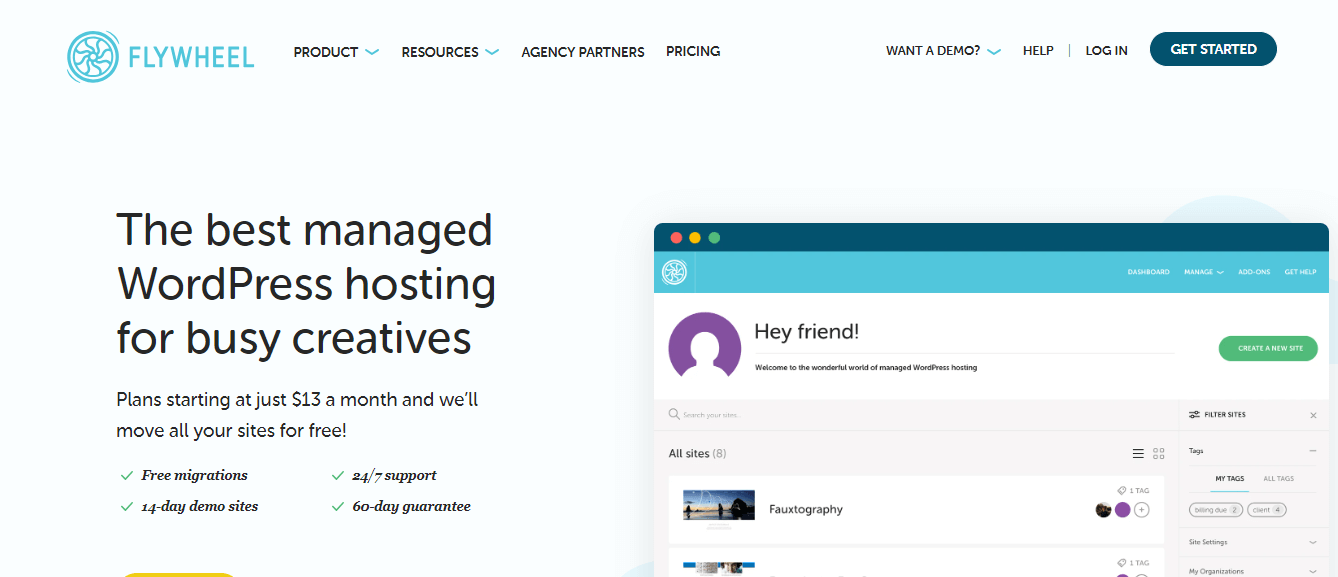
Task: Click the All sites (8) heading
Action: (697, 453)
